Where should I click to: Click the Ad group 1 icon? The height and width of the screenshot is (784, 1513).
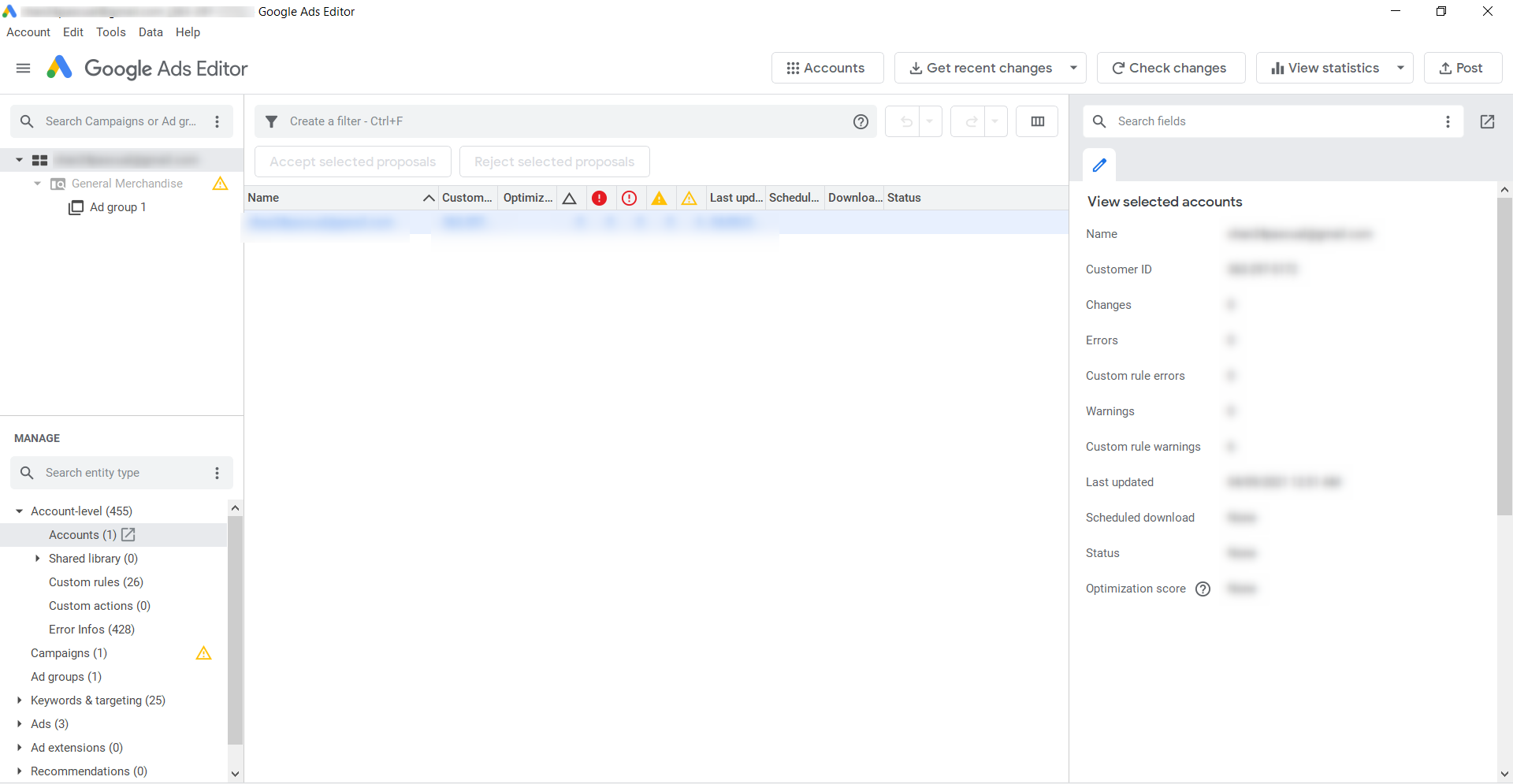click(76, 207)
